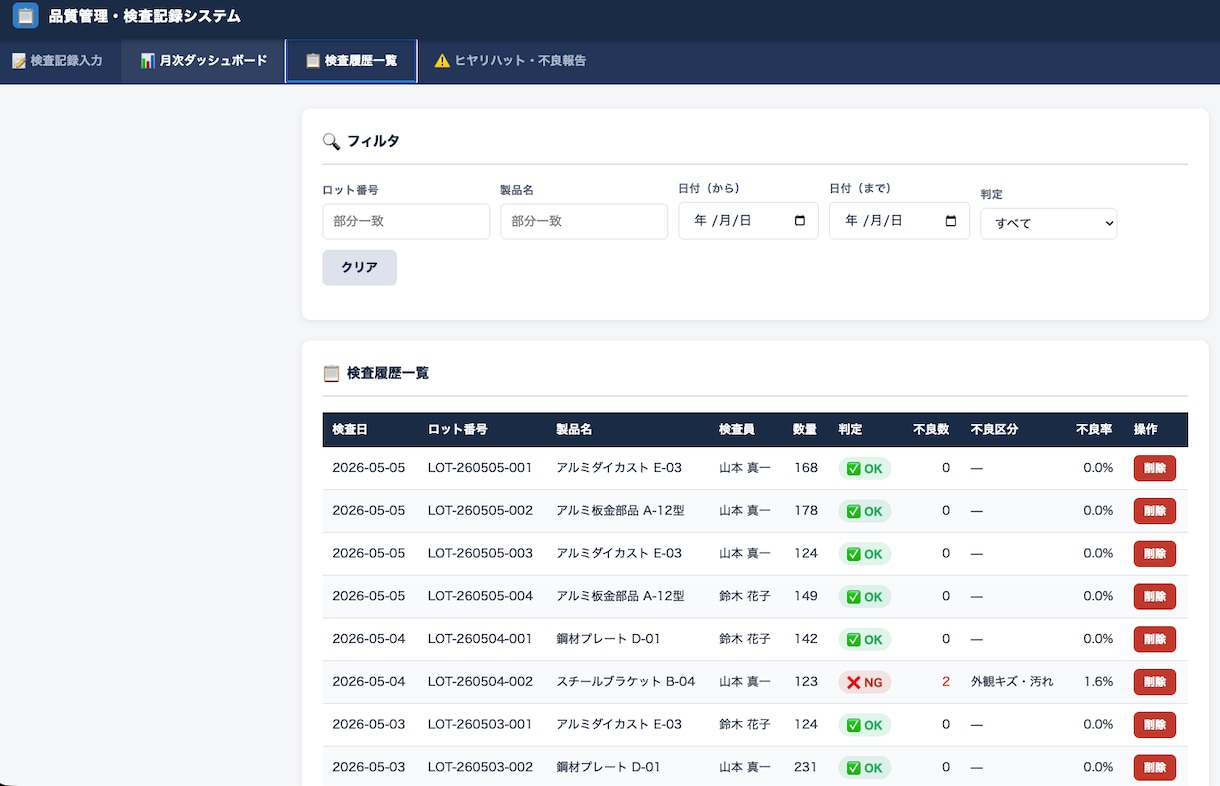Delete record LOT-260504-001
Image resolution: width=1220 pixels, height=786 pixels.
click(1154, 639)
